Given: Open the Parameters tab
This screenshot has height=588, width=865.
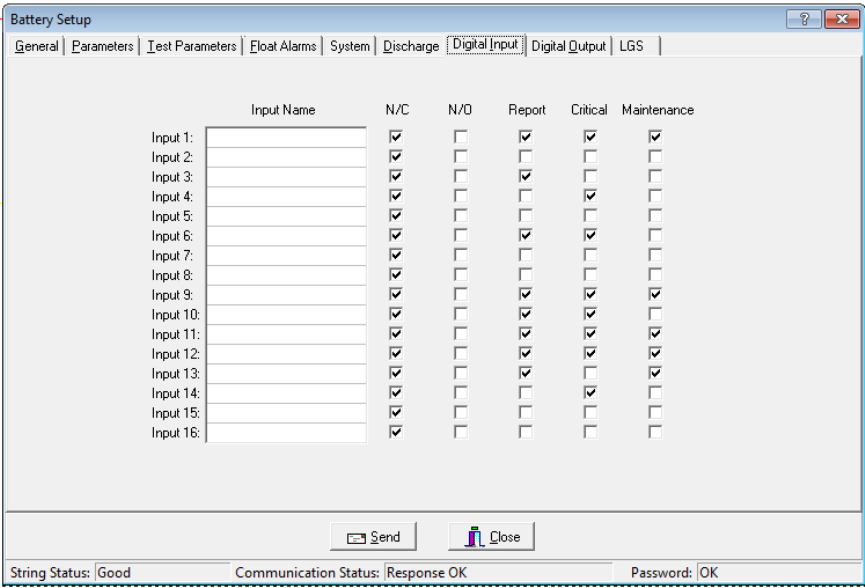Looking at the screenshot, I should pos(103,46).
